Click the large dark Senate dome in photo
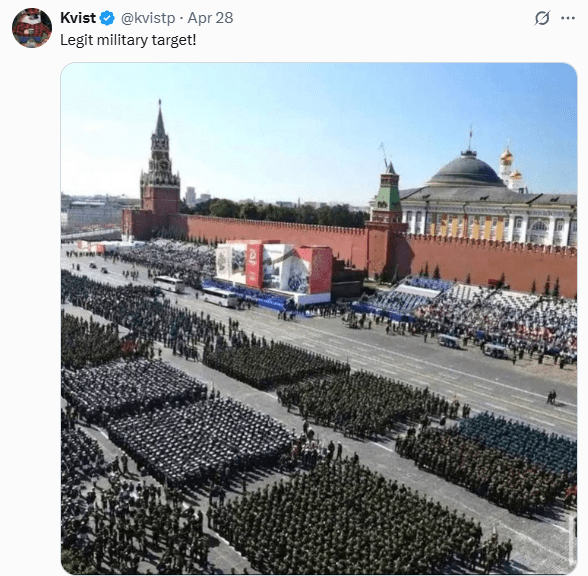Viewport: 588px width, 576px height. click(x=466, y=171)
